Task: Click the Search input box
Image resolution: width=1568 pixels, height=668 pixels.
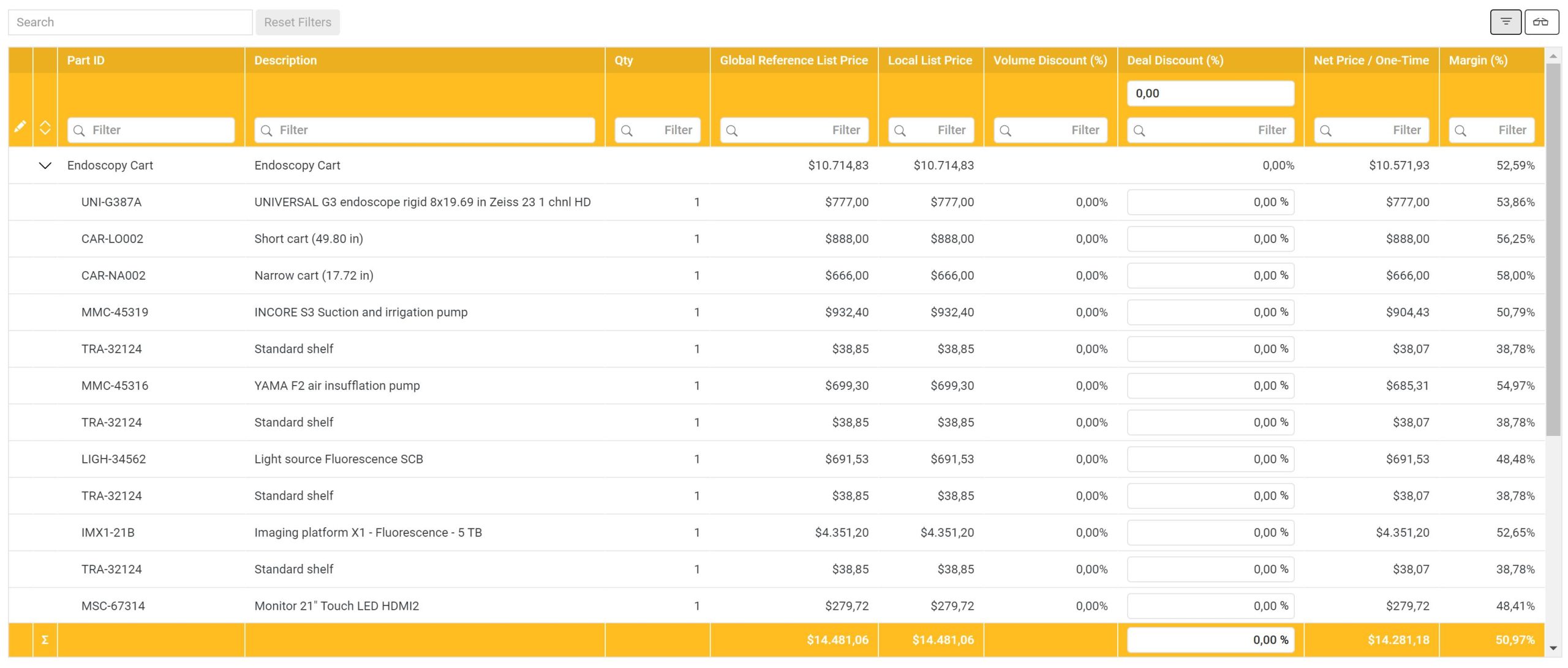Action: pyautogui.click(x=130, y=21)
